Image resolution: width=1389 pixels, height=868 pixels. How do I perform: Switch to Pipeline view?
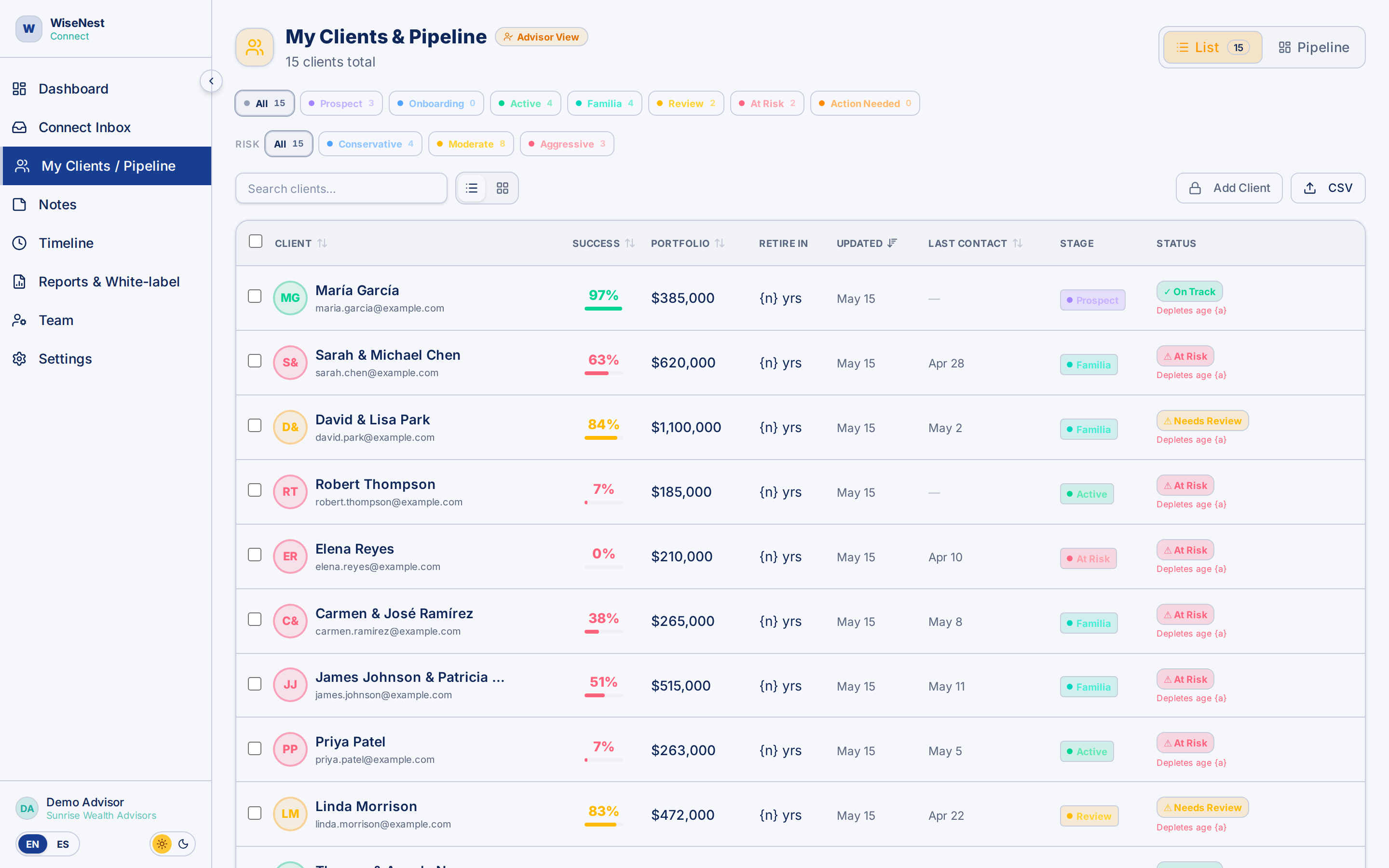[1314, 47]
